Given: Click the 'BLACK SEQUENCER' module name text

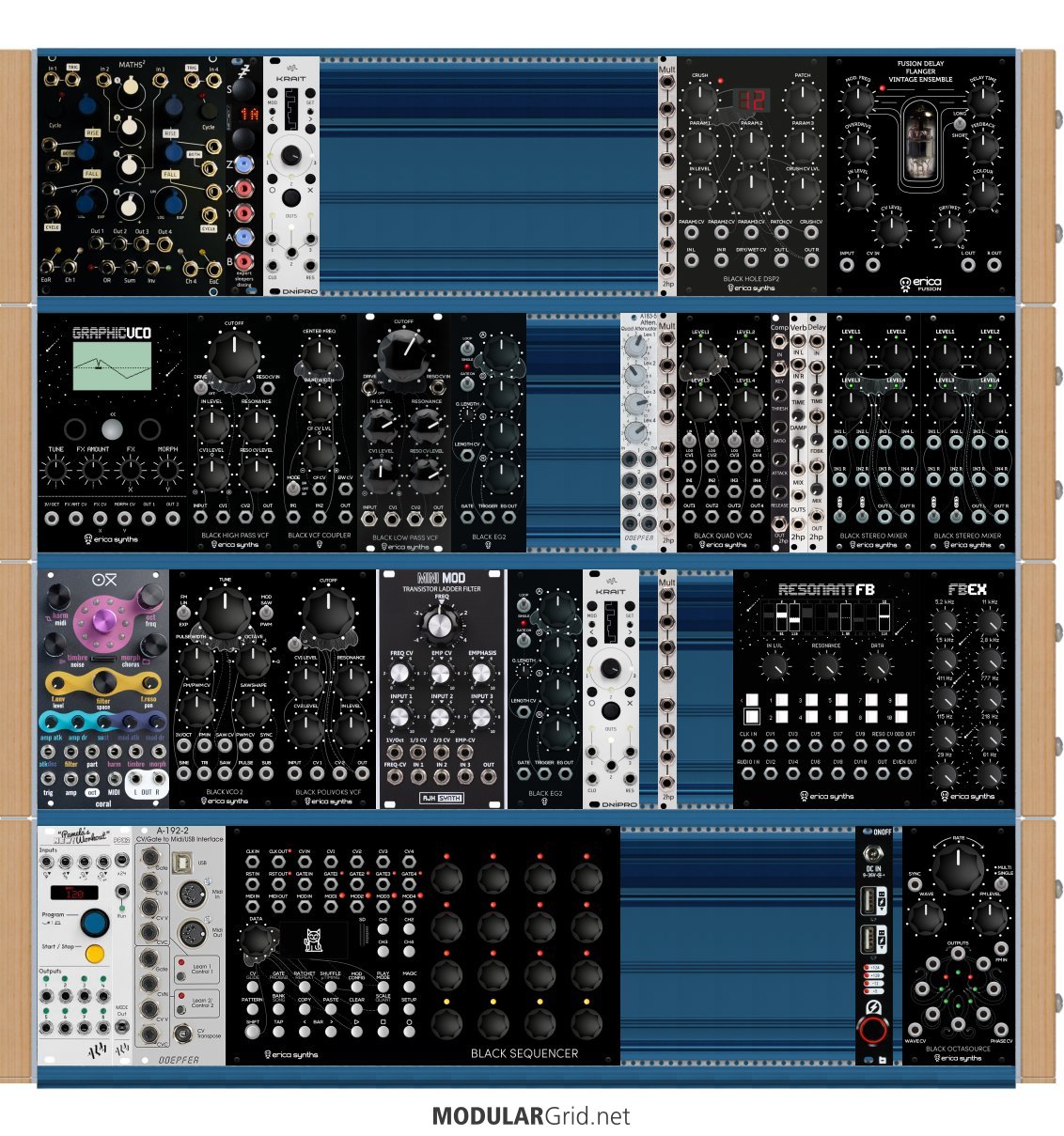Looking at the screenshot, I should click(524, 1053).
